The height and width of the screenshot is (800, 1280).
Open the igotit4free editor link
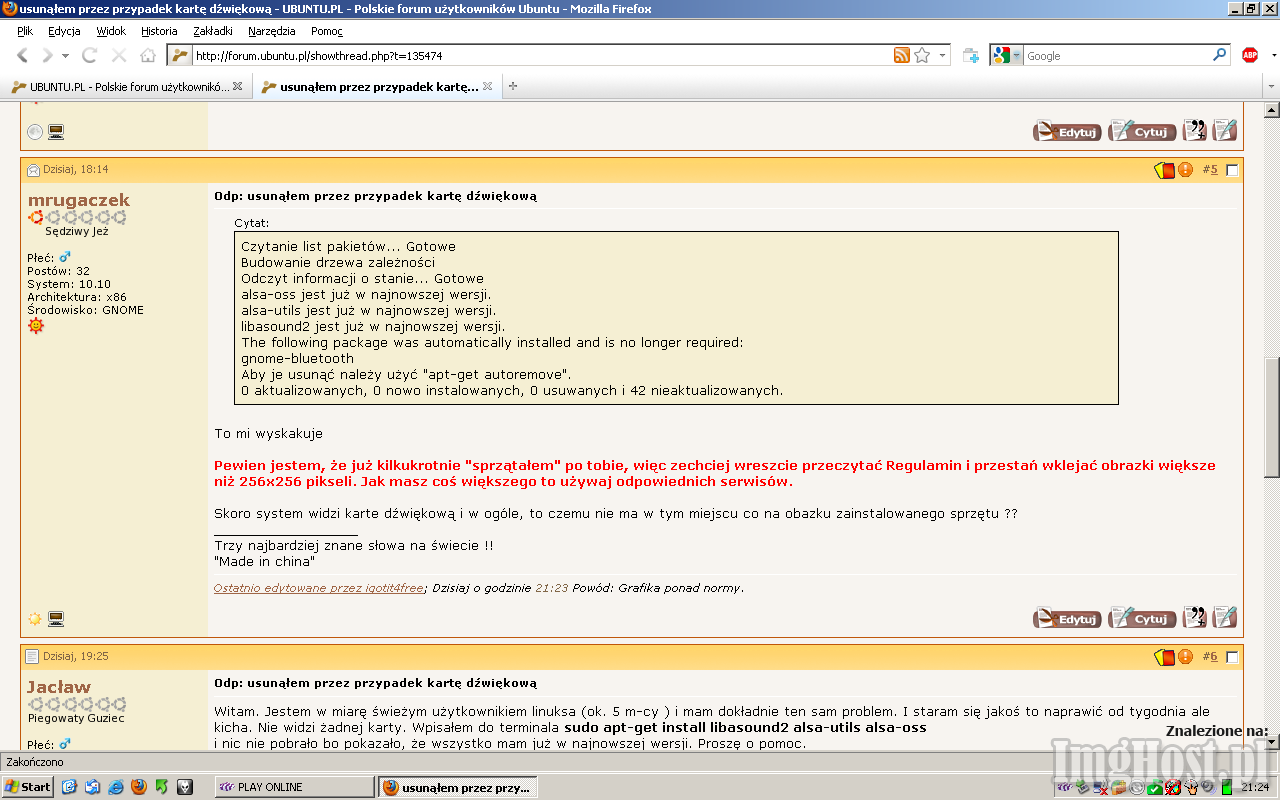[x=319, y=588]
